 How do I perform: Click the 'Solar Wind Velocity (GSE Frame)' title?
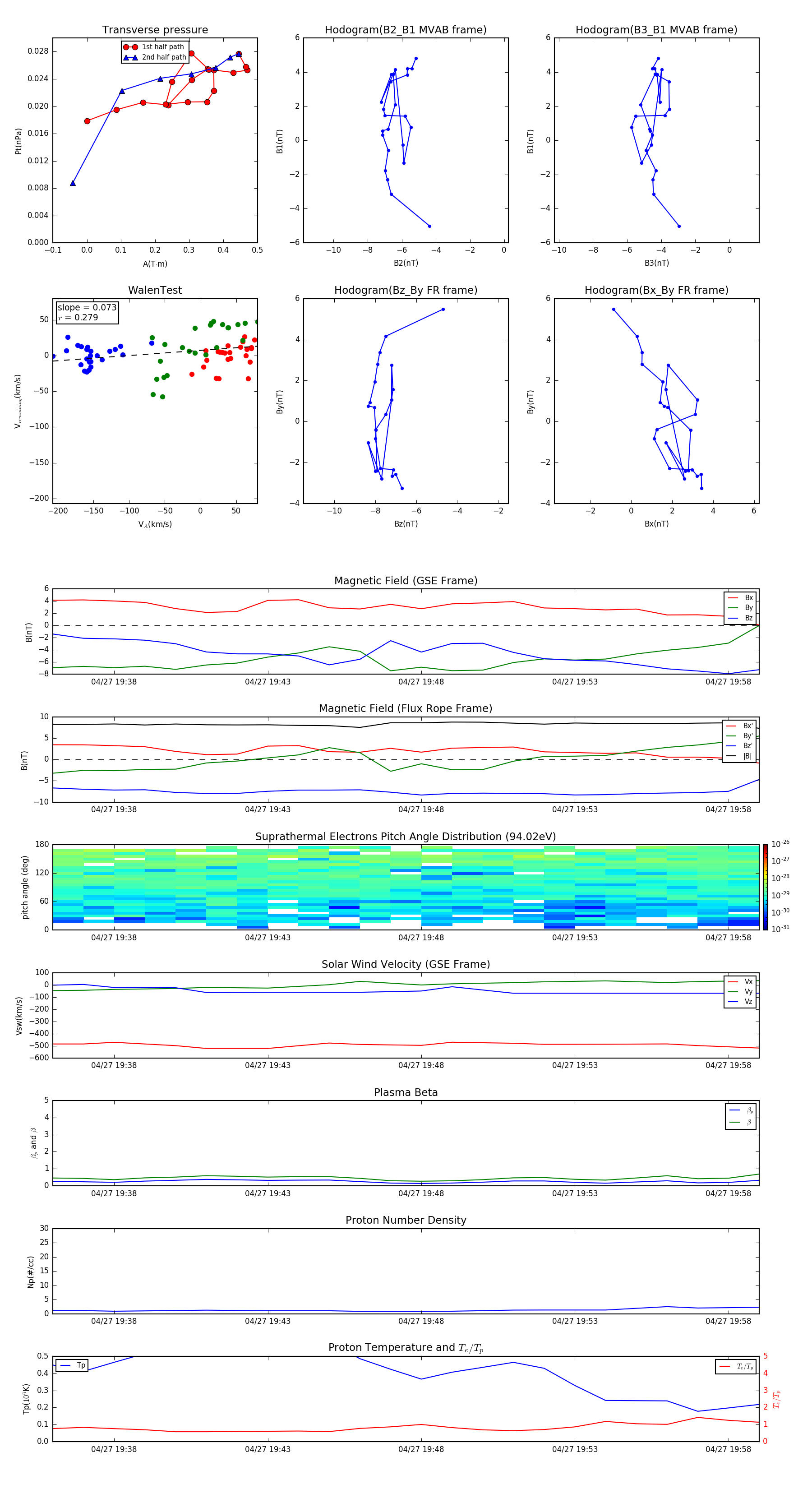point(406,964)
